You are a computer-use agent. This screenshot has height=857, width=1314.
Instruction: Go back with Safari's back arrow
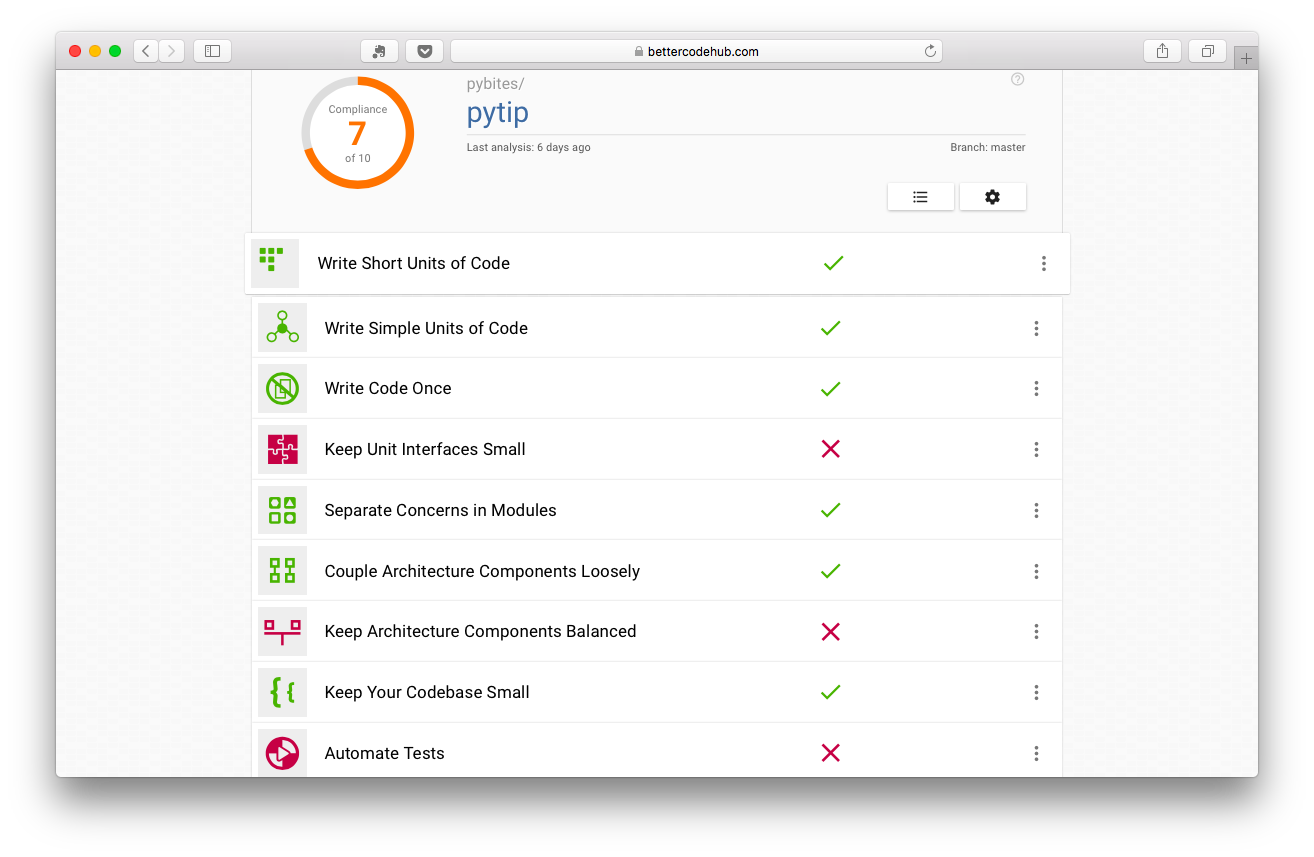pyautogui.click(x=146, y=51)
